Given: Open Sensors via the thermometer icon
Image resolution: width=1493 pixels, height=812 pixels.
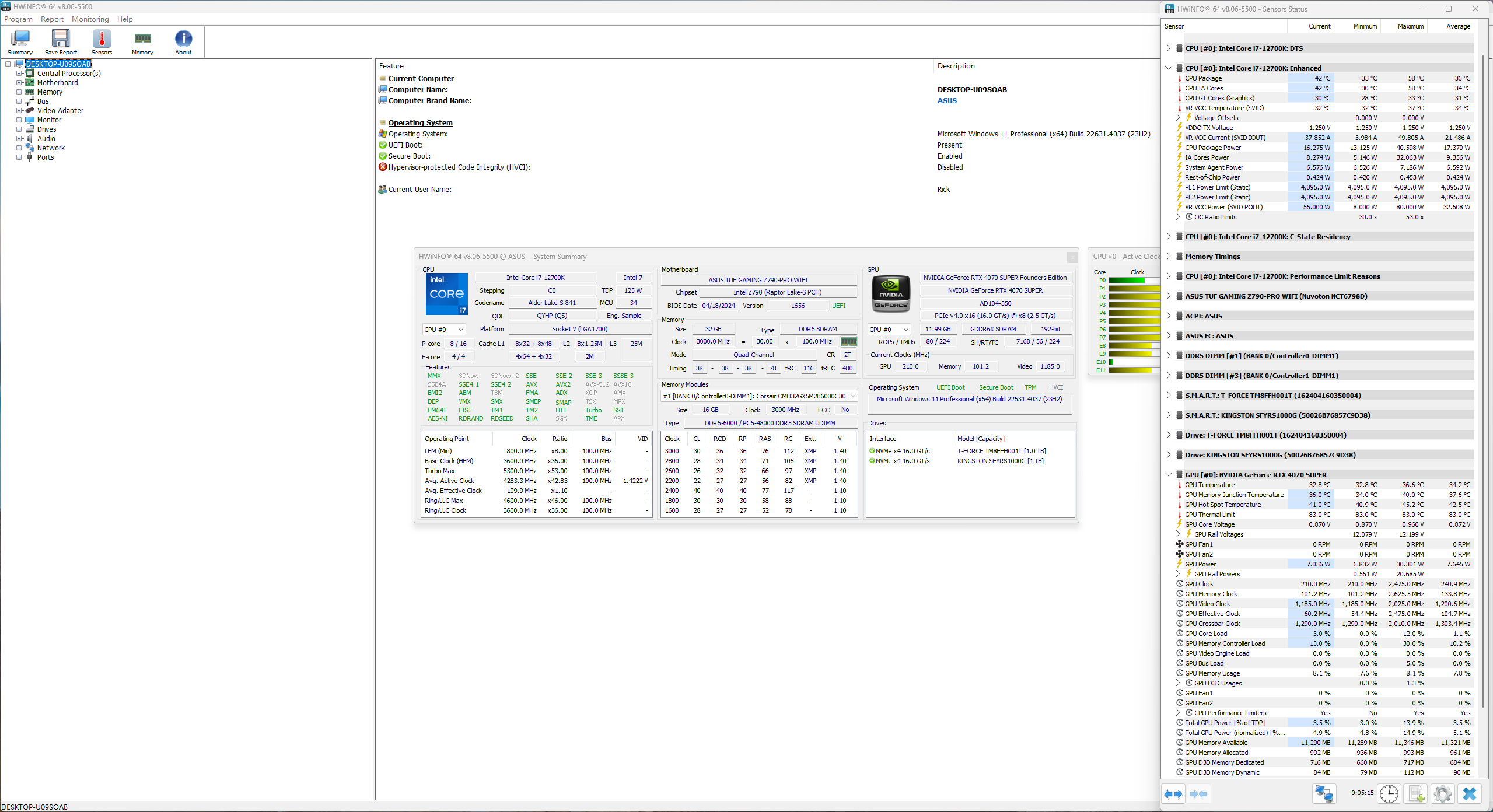Looking at the screenshot, I should (x=102, y=41).
